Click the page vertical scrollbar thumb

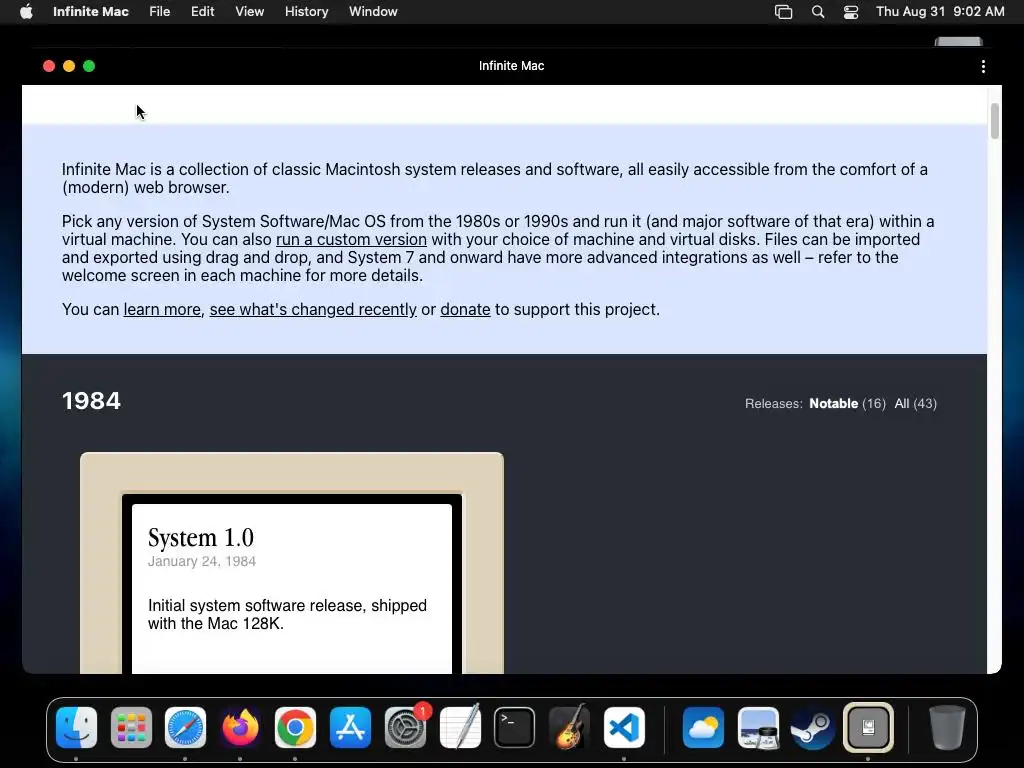pyautogui.click(x=994, y=121)
